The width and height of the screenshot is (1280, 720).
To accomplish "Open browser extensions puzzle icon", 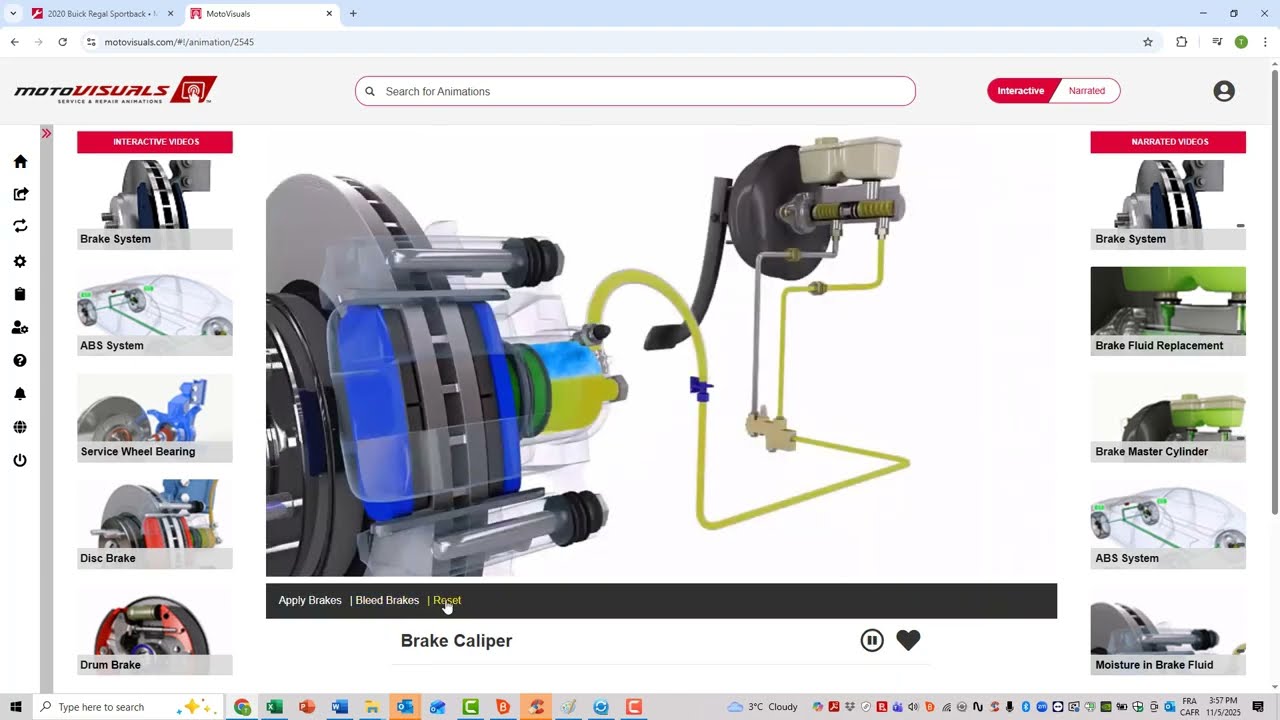I will [1182, 42].
